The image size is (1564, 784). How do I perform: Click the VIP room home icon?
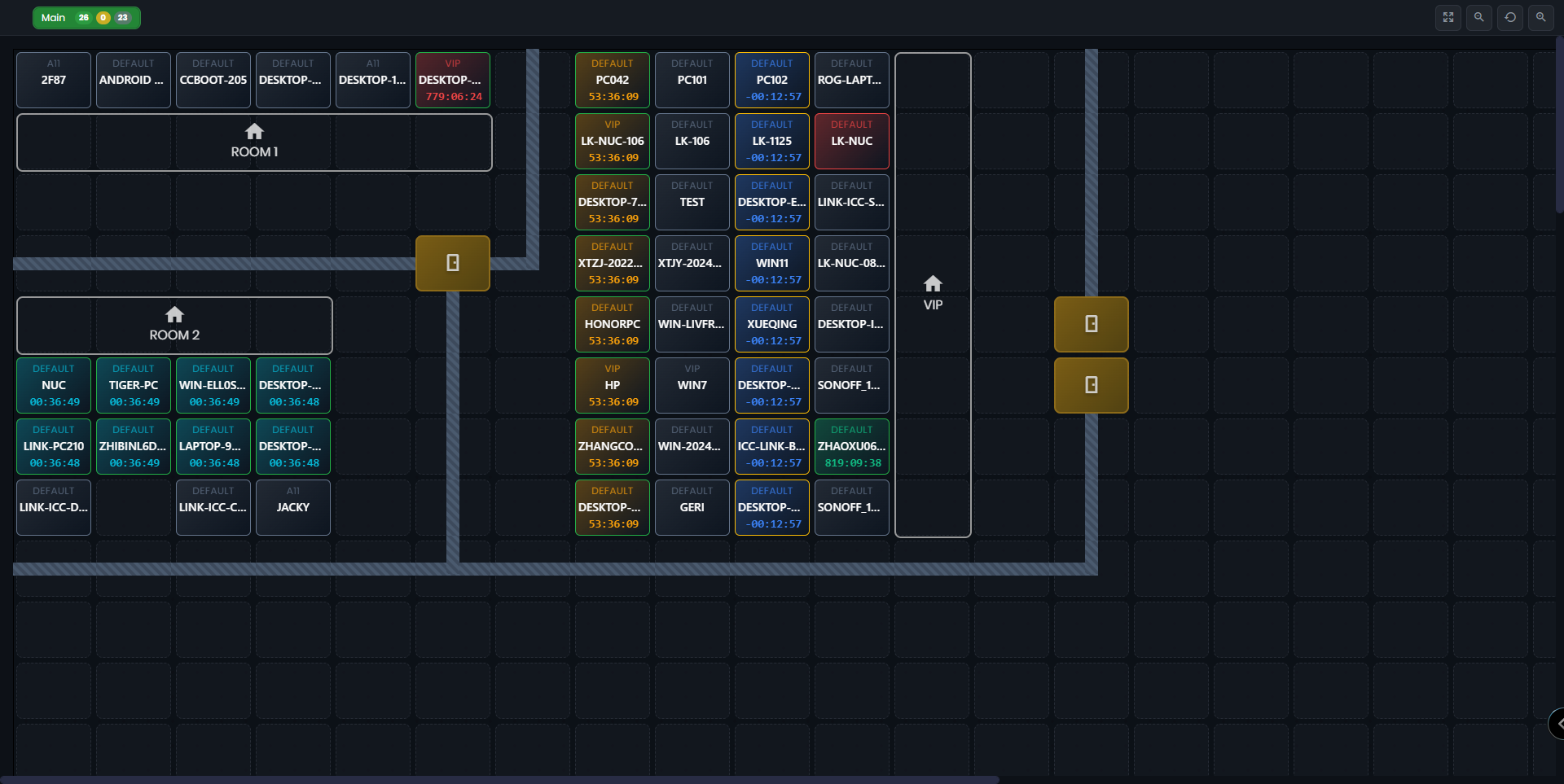click(933, 284)
